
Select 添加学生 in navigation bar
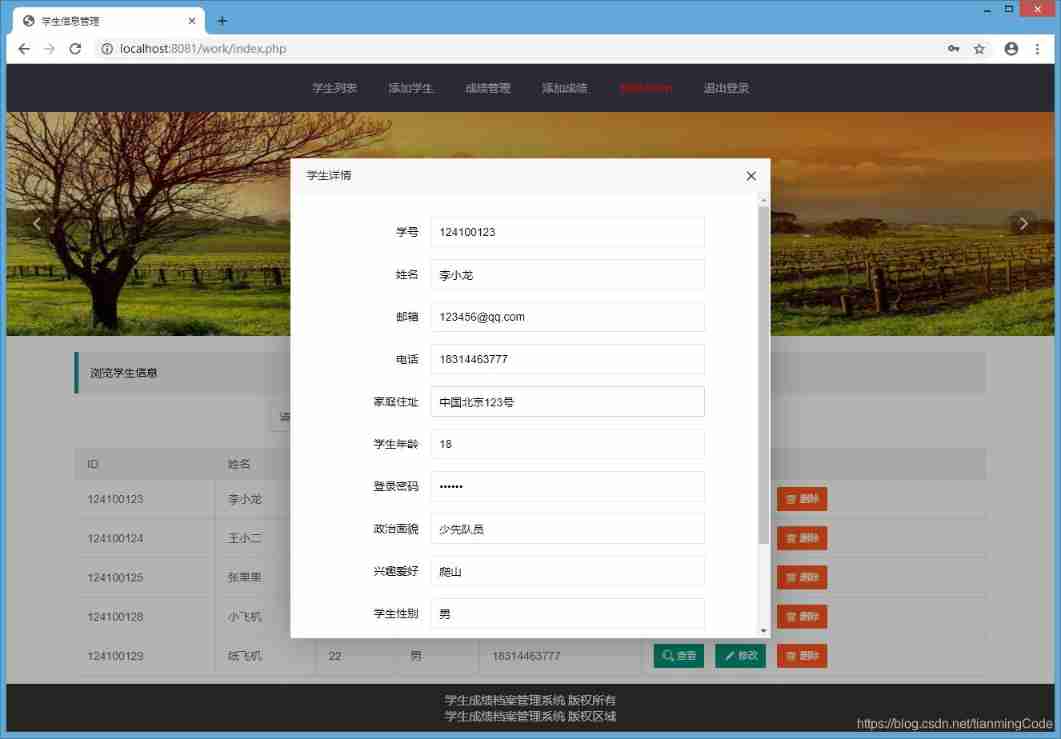pos(411,88)
